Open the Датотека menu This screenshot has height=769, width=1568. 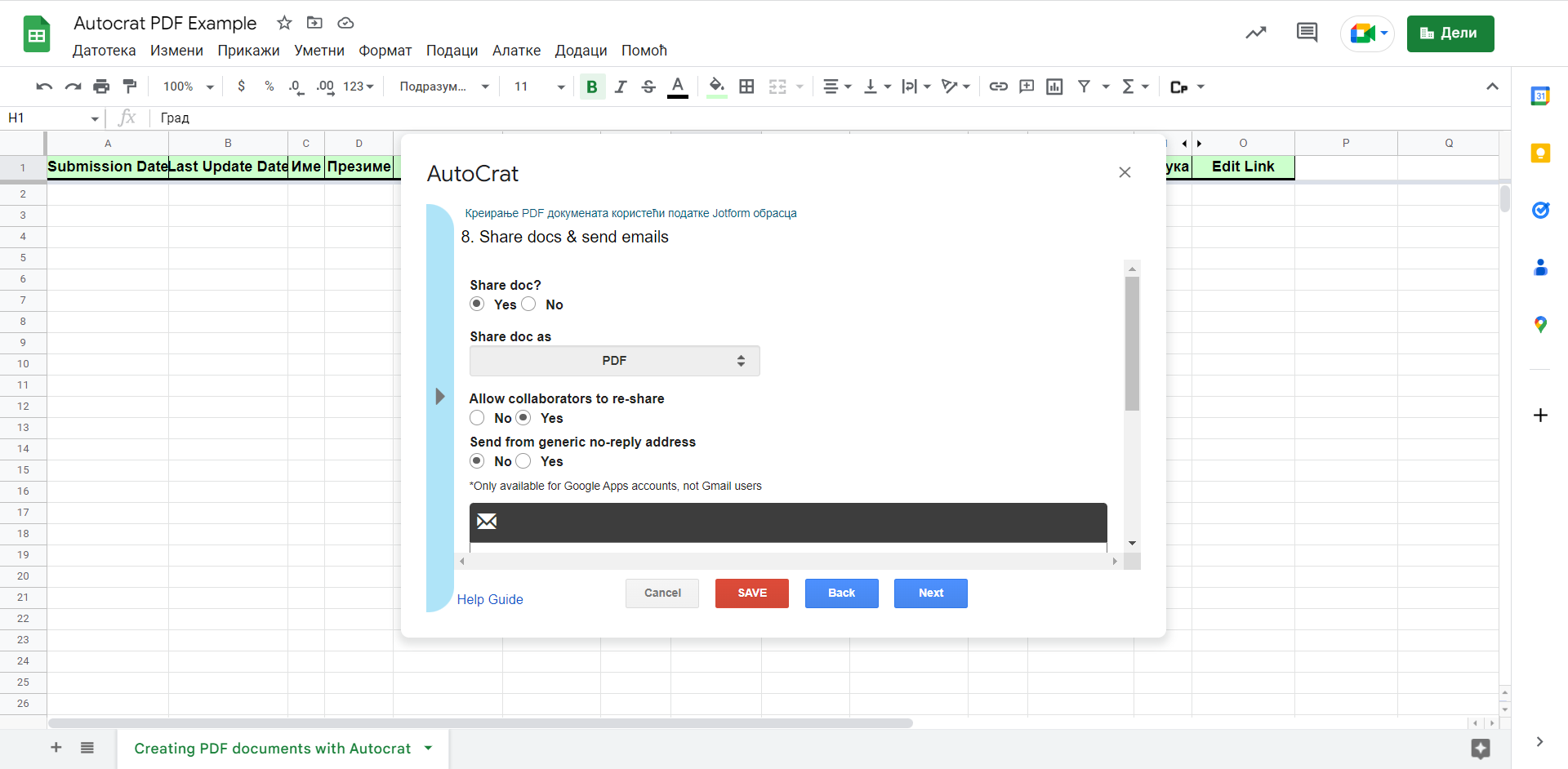point(105,51)
